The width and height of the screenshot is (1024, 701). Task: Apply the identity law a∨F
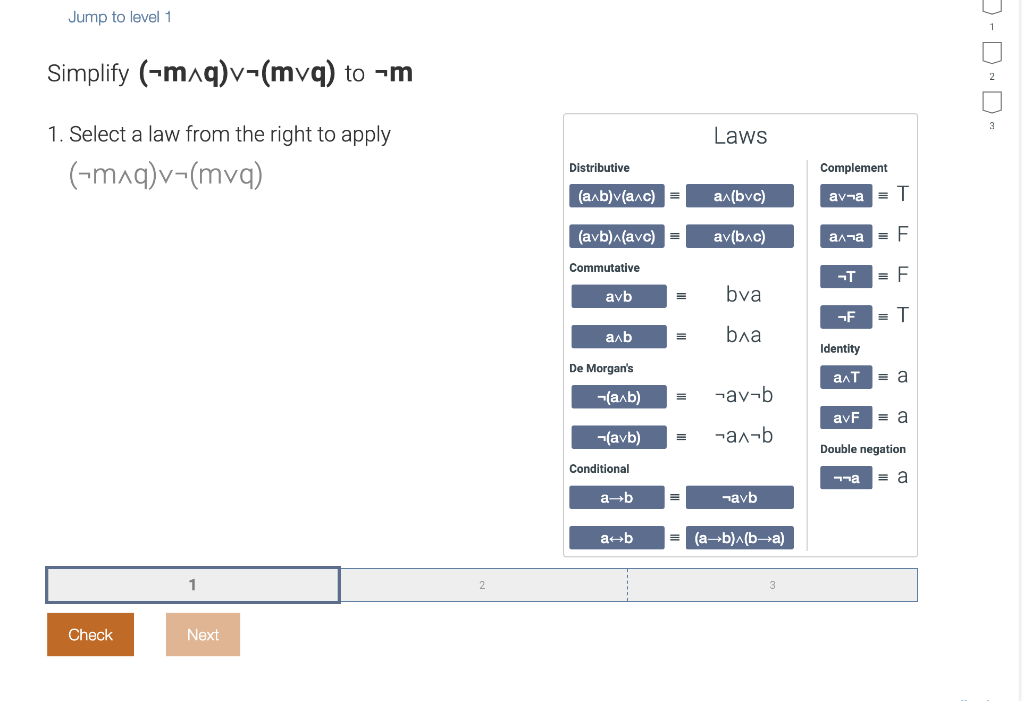tap(846, 417)
